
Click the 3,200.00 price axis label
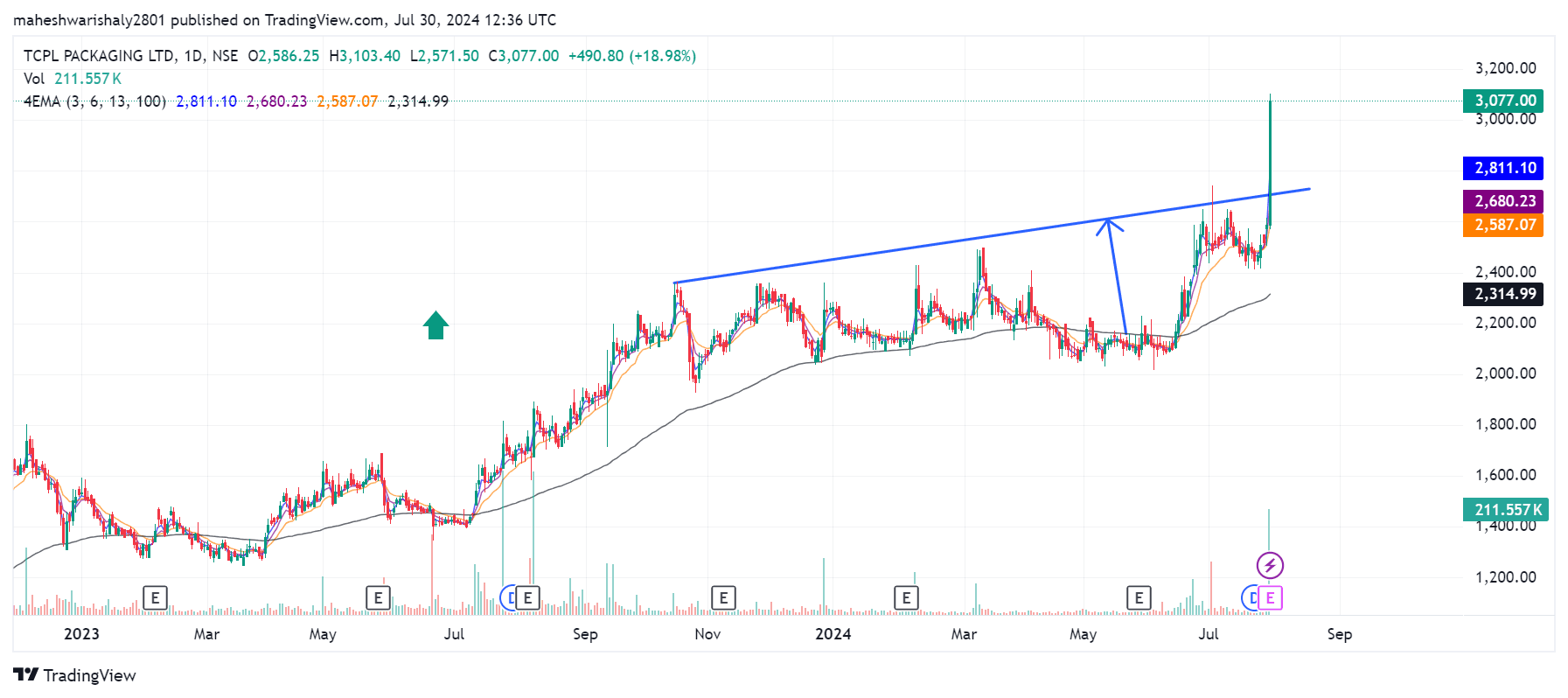coord(1505,68)
